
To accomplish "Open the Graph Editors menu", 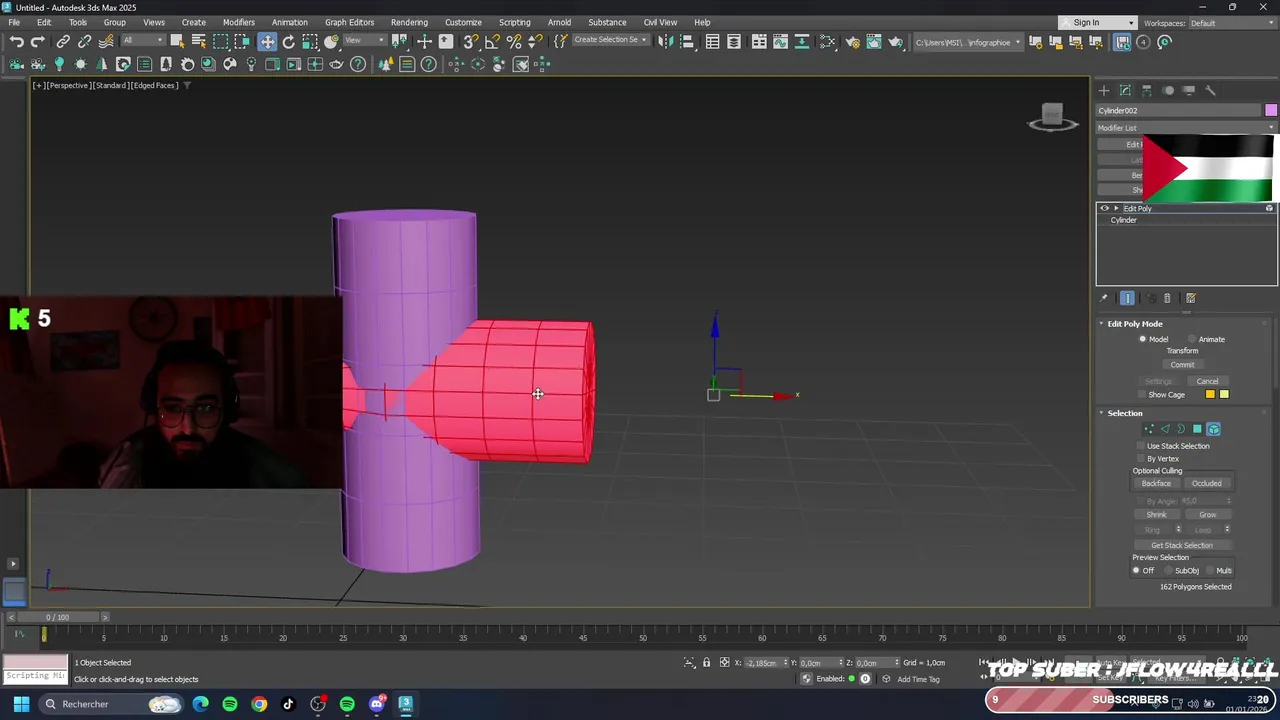I will [x=349, y=22].
